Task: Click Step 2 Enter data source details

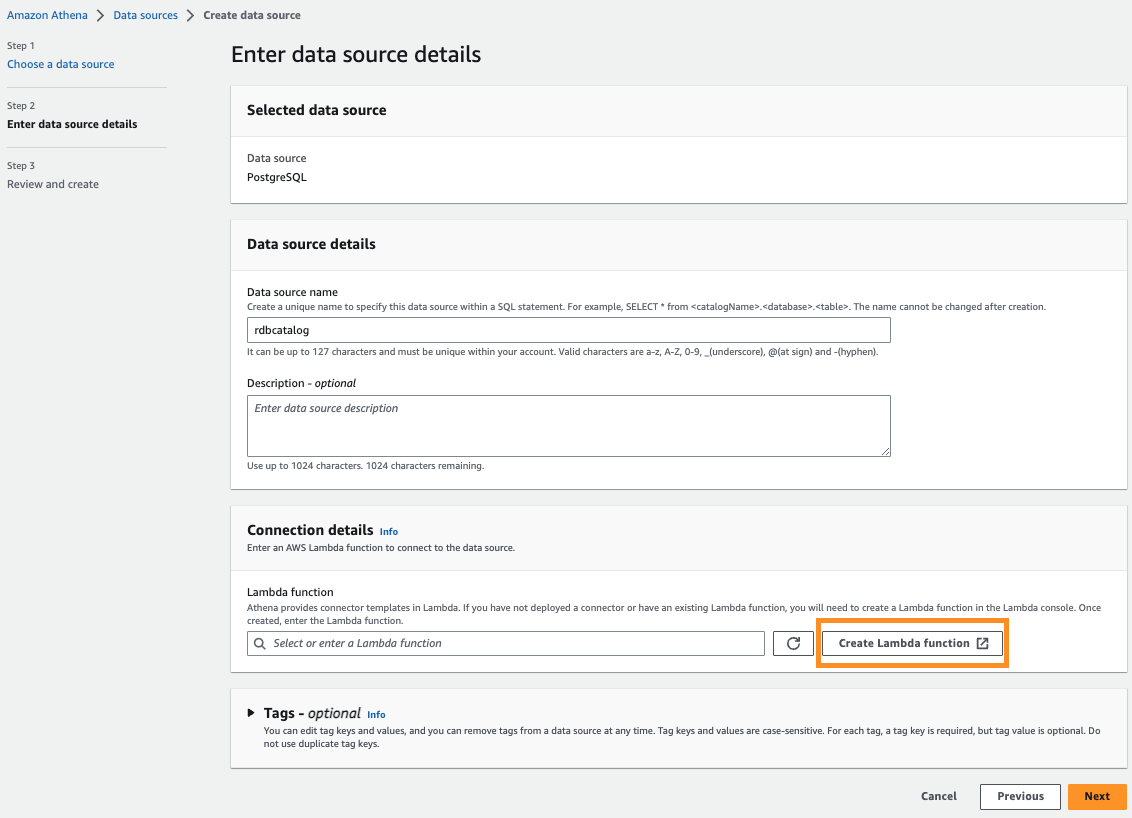Action: coord(72,124)
